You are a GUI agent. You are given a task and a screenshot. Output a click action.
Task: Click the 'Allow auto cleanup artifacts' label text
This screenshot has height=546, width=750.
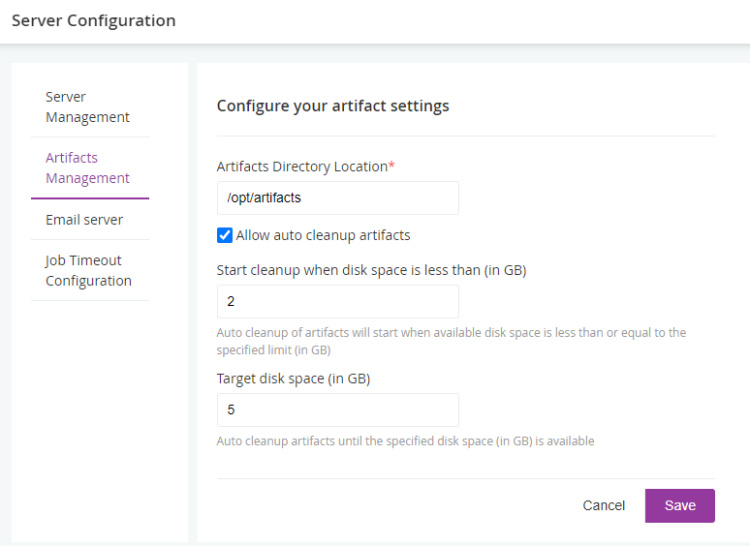pyautogui.click(x=323, y=236)
